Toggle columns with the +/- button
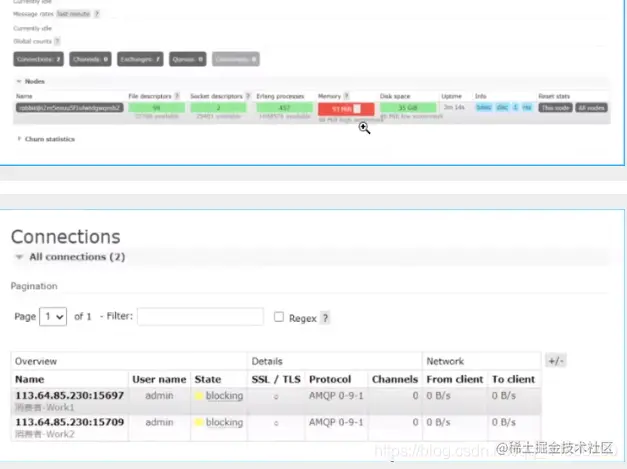627x469 pixels. 555,361
